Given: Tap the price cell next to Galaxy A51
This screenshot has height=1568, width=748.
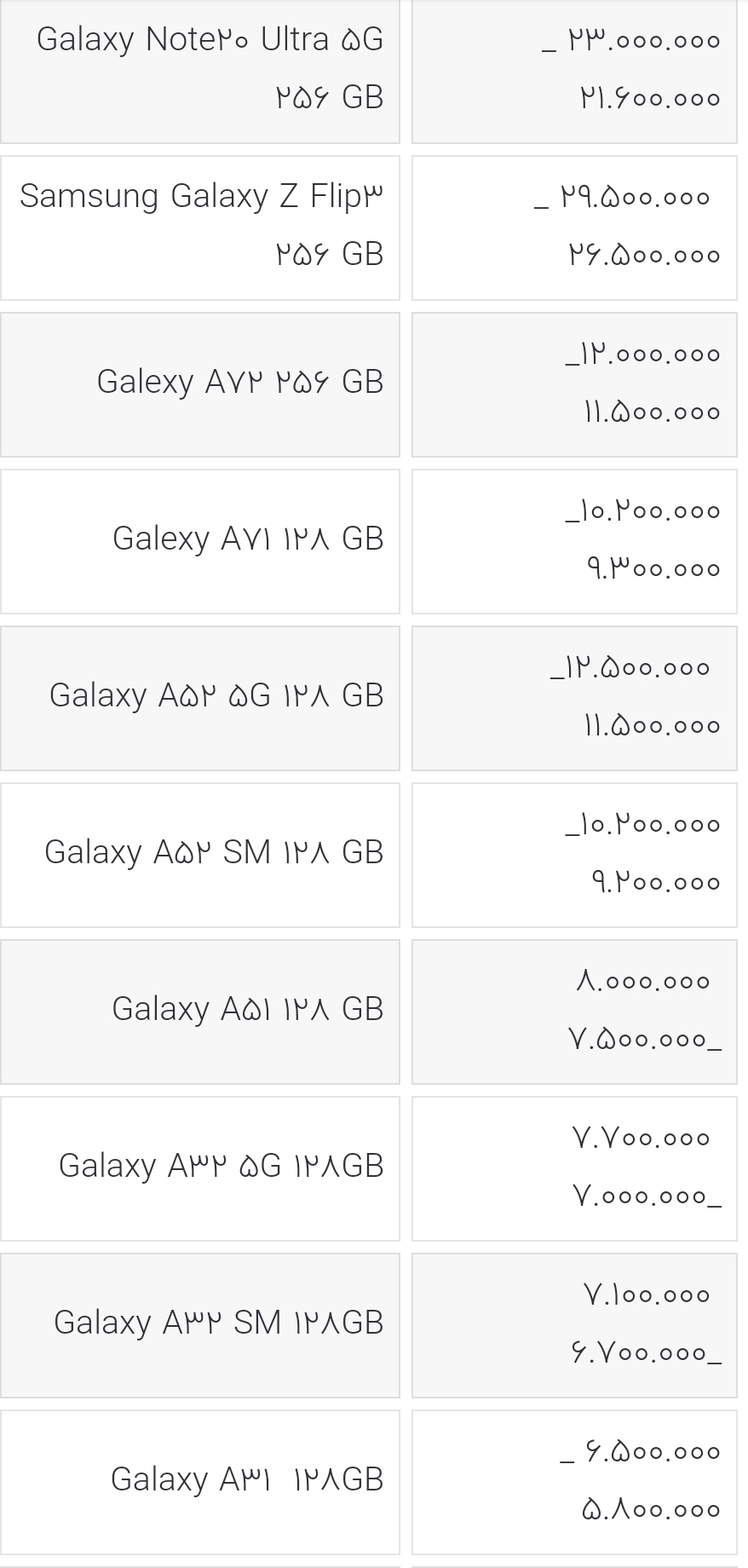Looking at the screenshot, I should tap(574, 1011).
